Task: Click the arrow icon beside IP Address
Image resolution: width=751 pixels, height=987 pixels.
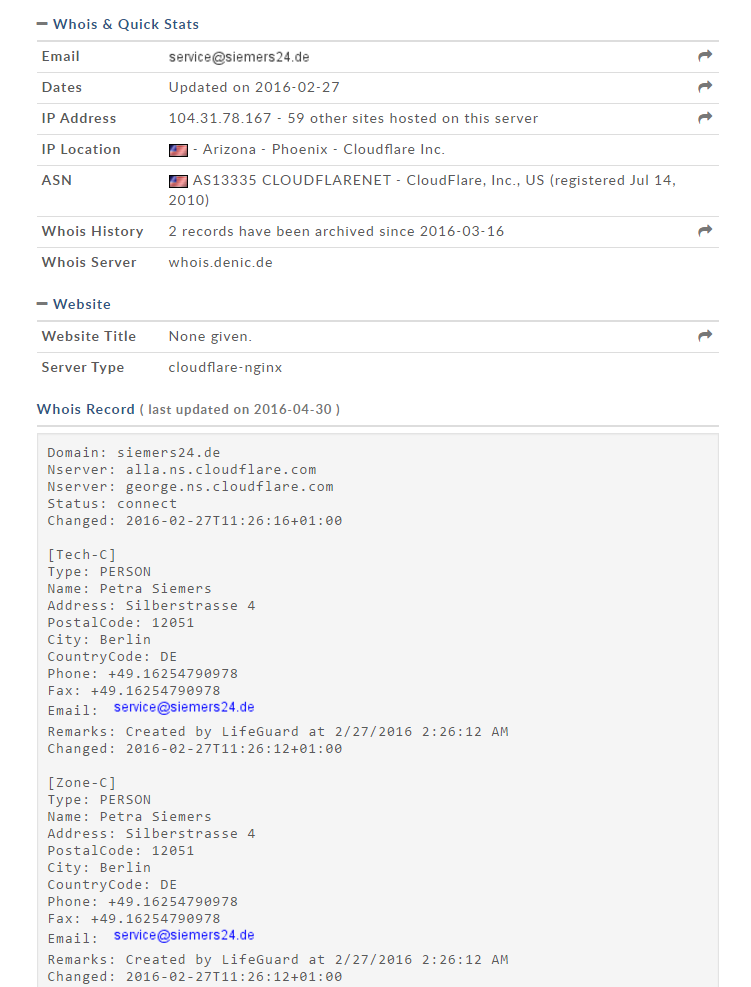Action: pos(705,118)
